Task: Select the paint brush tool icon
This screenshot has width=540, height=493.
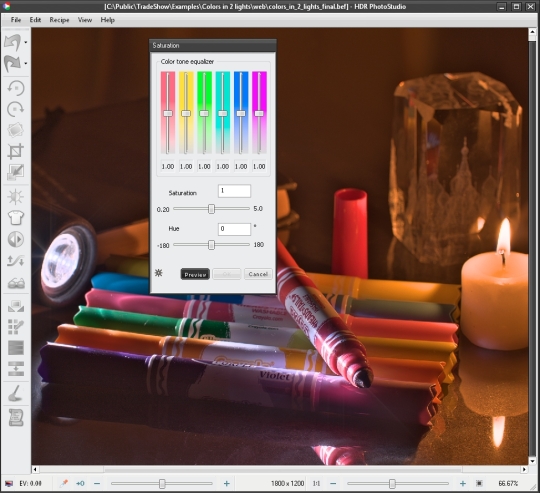Action: 15,394
